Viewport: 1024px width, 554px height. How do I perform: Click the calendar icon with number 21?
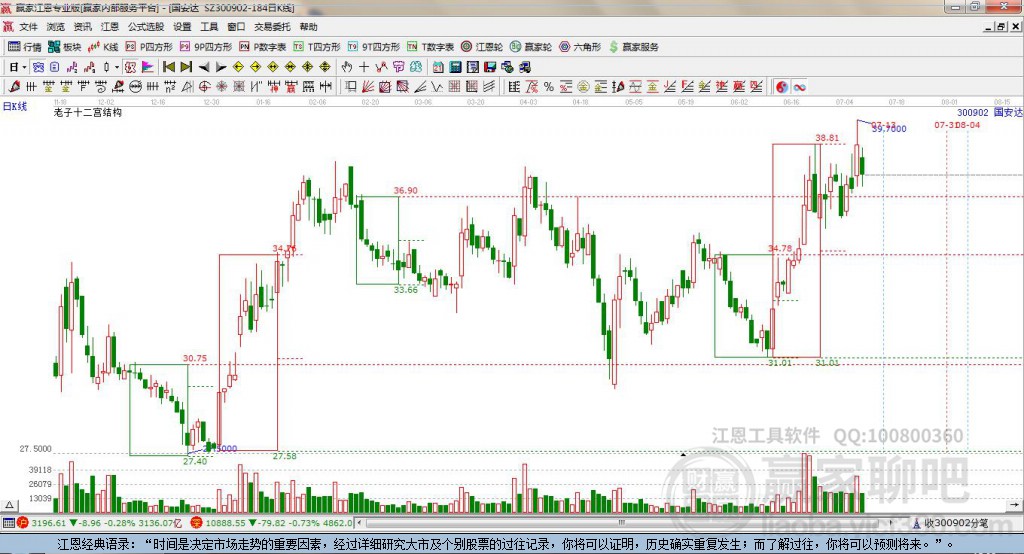[438, 67]
